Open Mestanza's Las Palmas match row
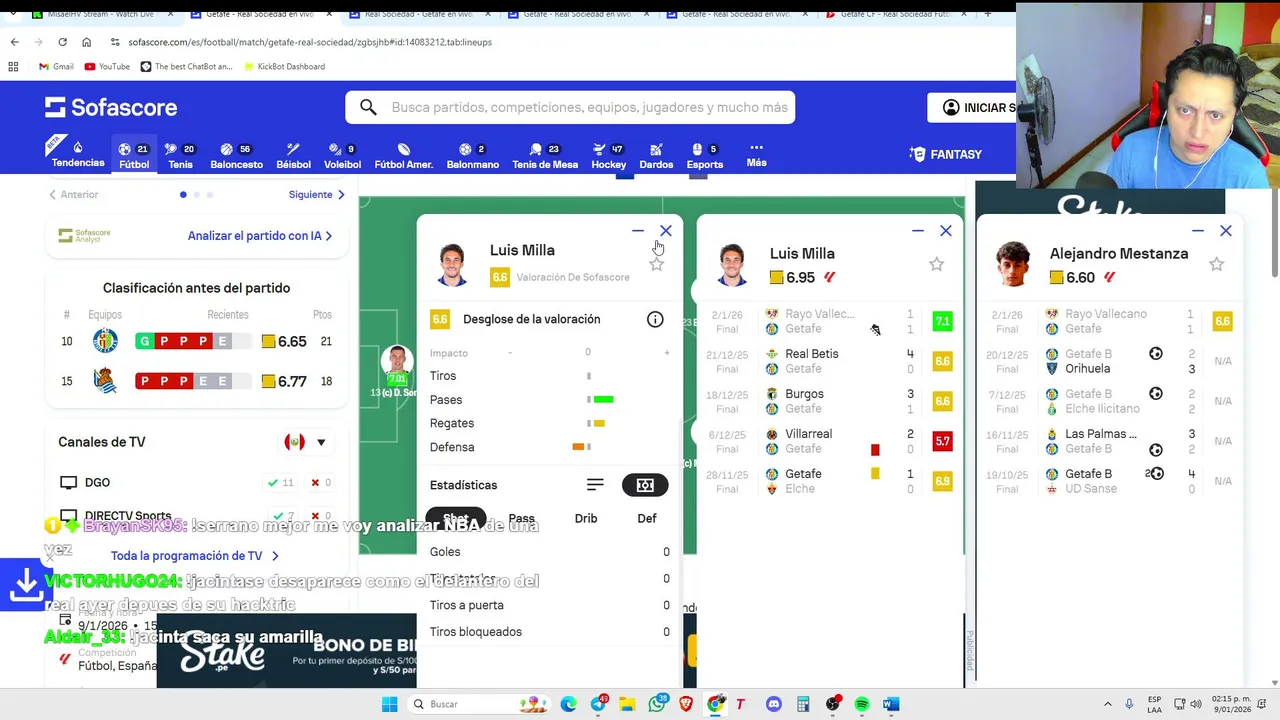Screen dimensions: 1280x720 coord(1110,441)
